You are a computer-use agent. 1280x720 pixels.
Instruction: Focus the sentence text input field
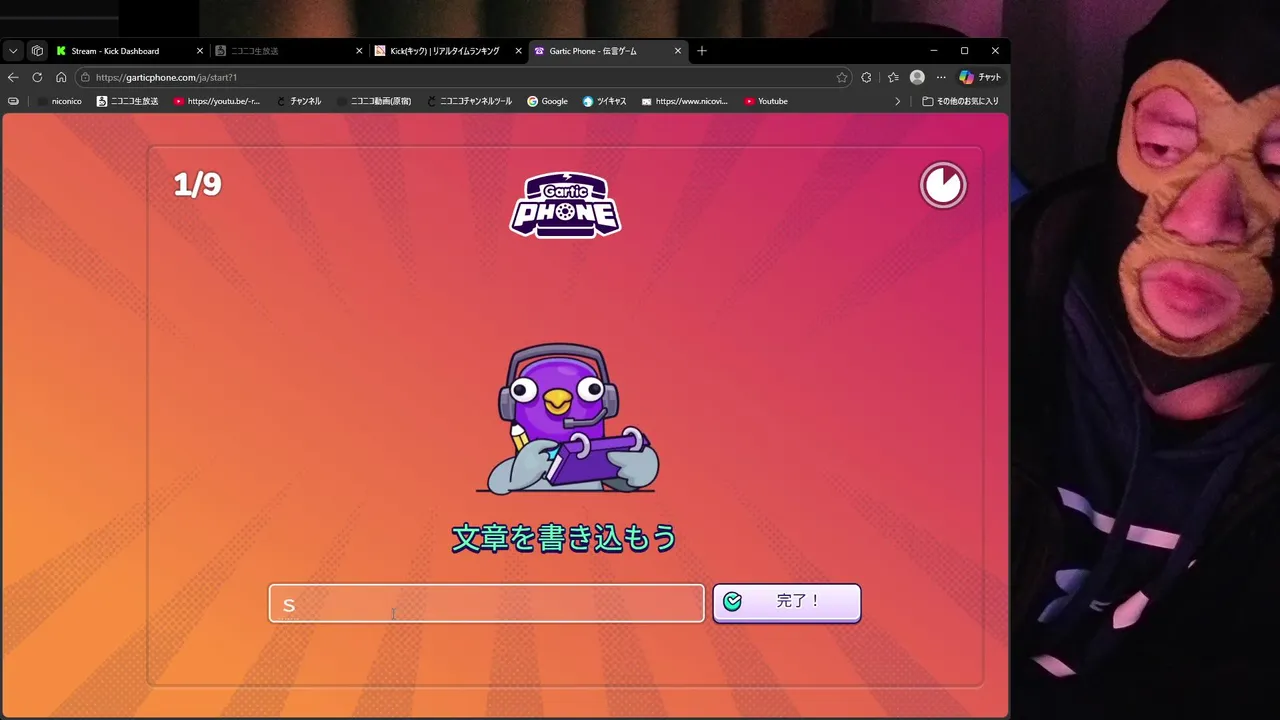tap(486, 603)
